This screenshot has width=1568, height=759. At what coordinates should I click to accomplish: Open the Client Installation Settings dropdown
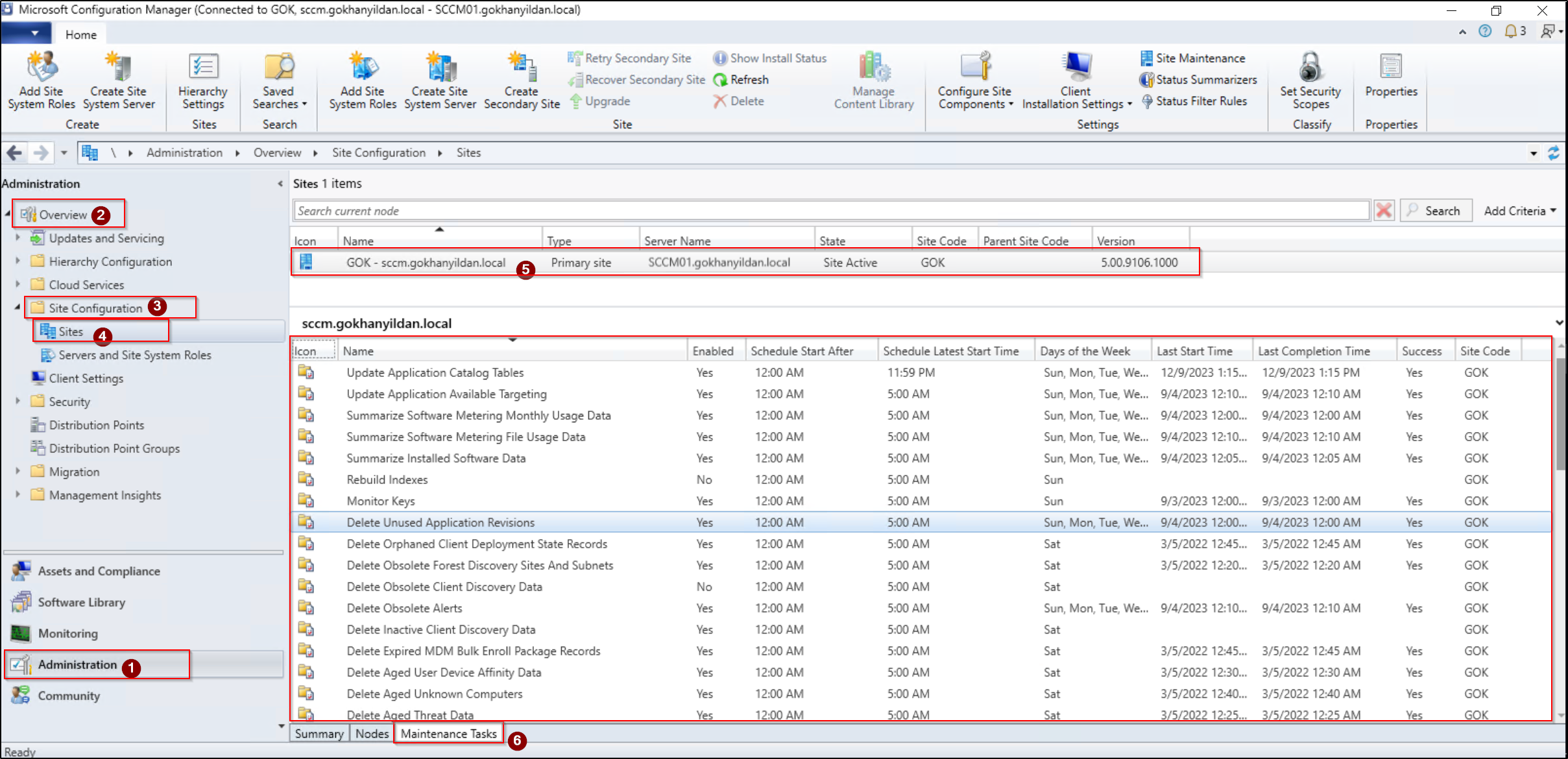click(x=1076, y=80)
